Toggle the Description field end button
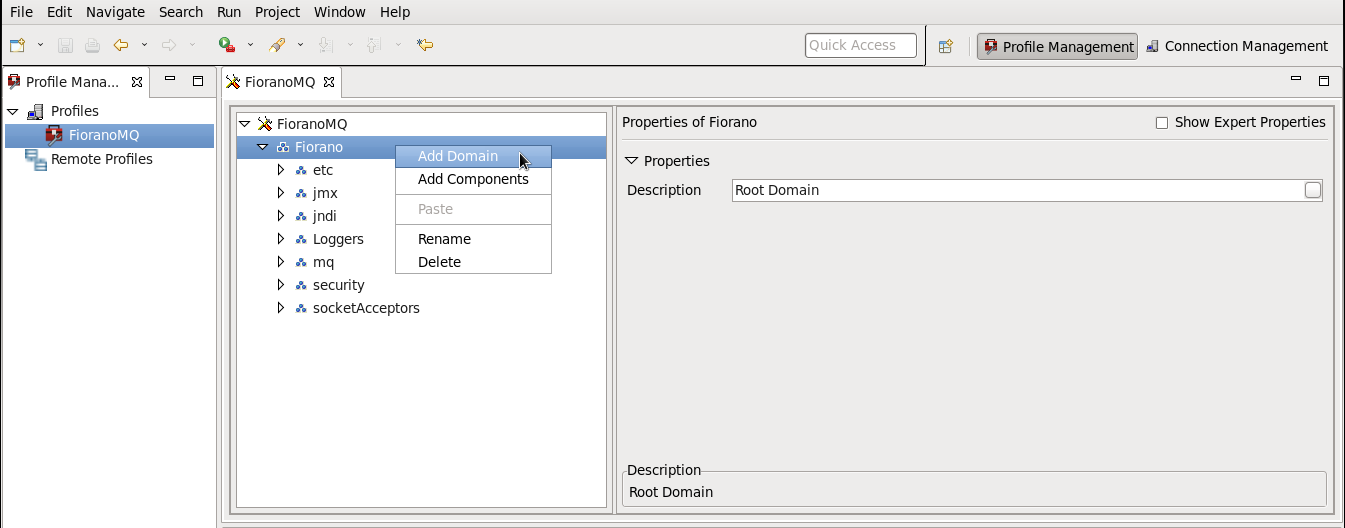This screenshot has width=1345, height=528. click(1313, 190)
